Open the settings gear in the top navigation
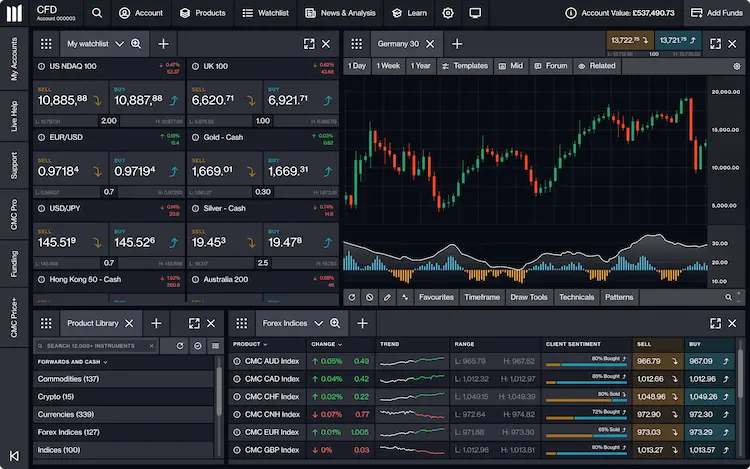Viewport: 750px width, 469px height. [x=448, y=13]
